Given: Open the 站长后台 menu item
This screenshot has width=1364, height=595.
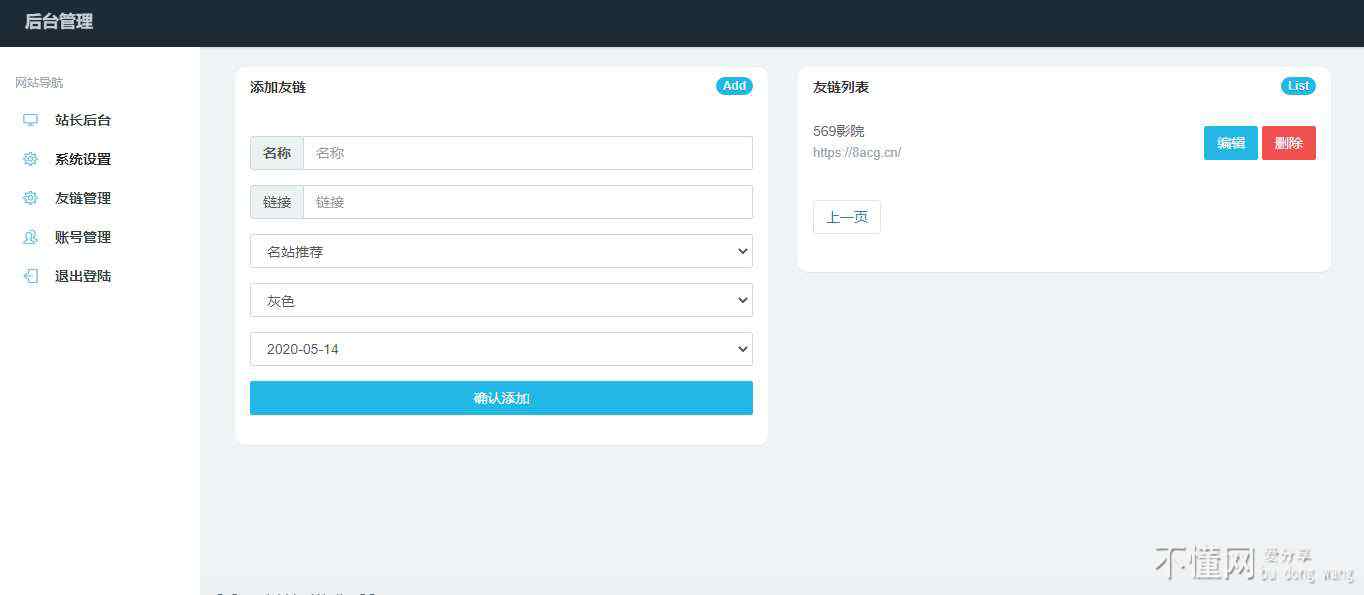Looking at the screenshot, I should pos(83,120).
